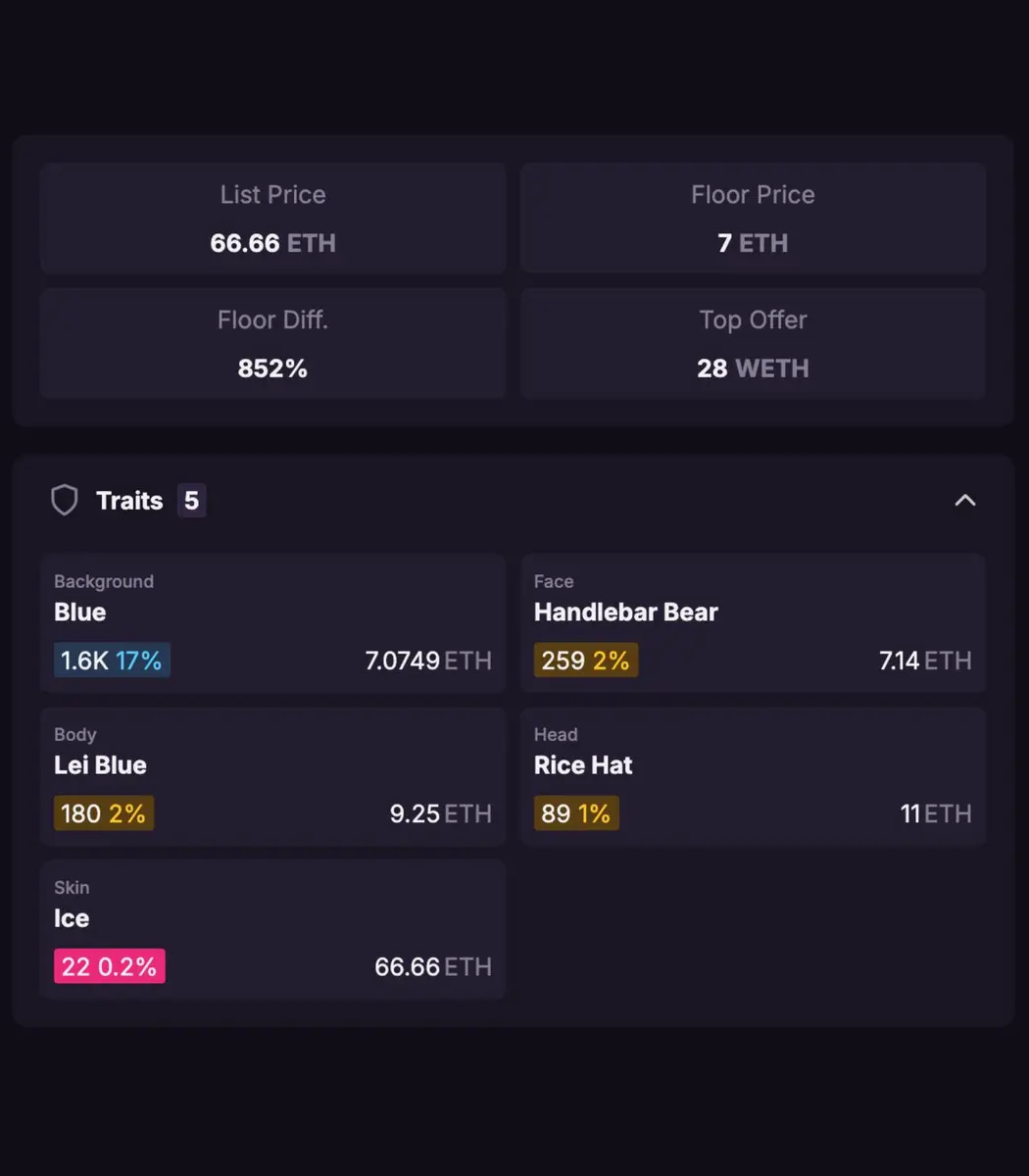Image resolution: width=1029 pixels, height=1176 pixels.
Task: Select the Top Offer 28 WETH card
Action: 753,344
